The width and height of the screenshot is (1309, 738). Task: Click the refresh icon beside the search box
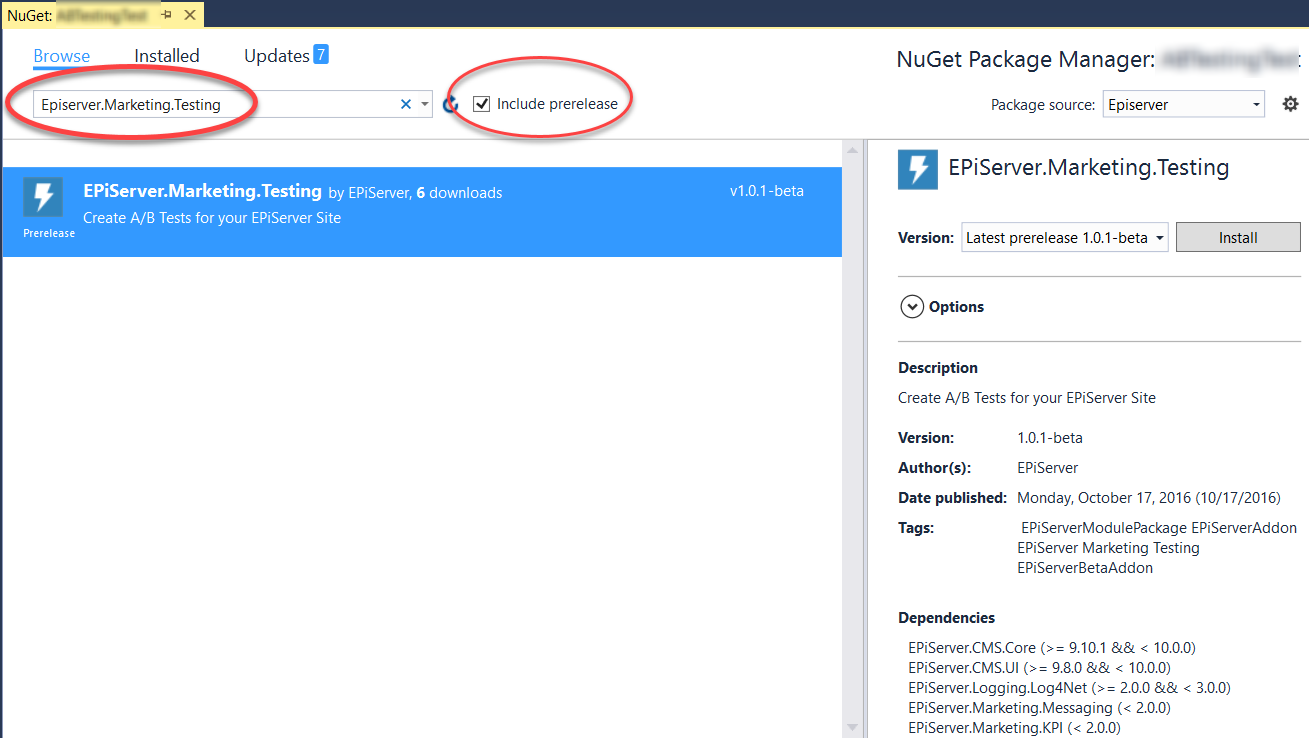pos(451,104)
